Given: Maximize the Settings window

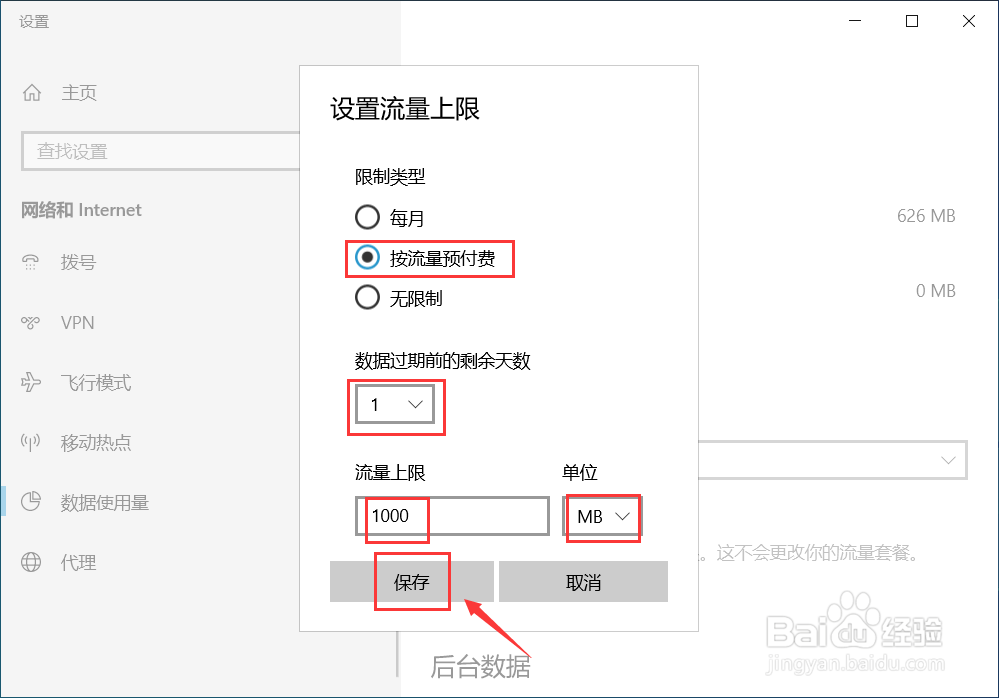Looking at the screenshot, I should [912, 21].
